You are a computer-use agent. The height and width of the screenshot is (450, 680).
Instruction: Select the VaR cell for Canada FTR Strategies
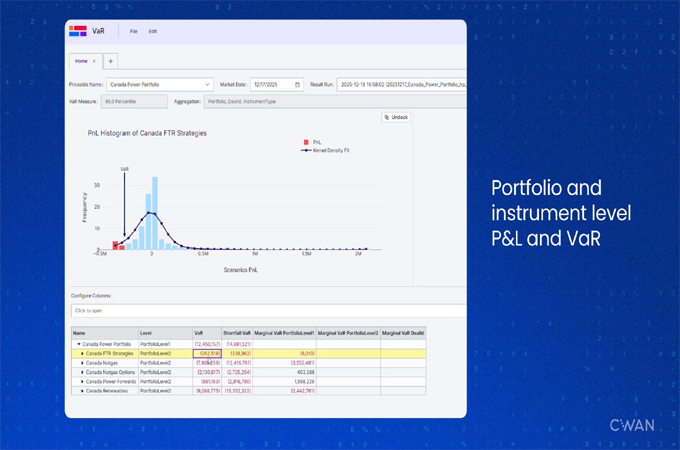(208, 353)
